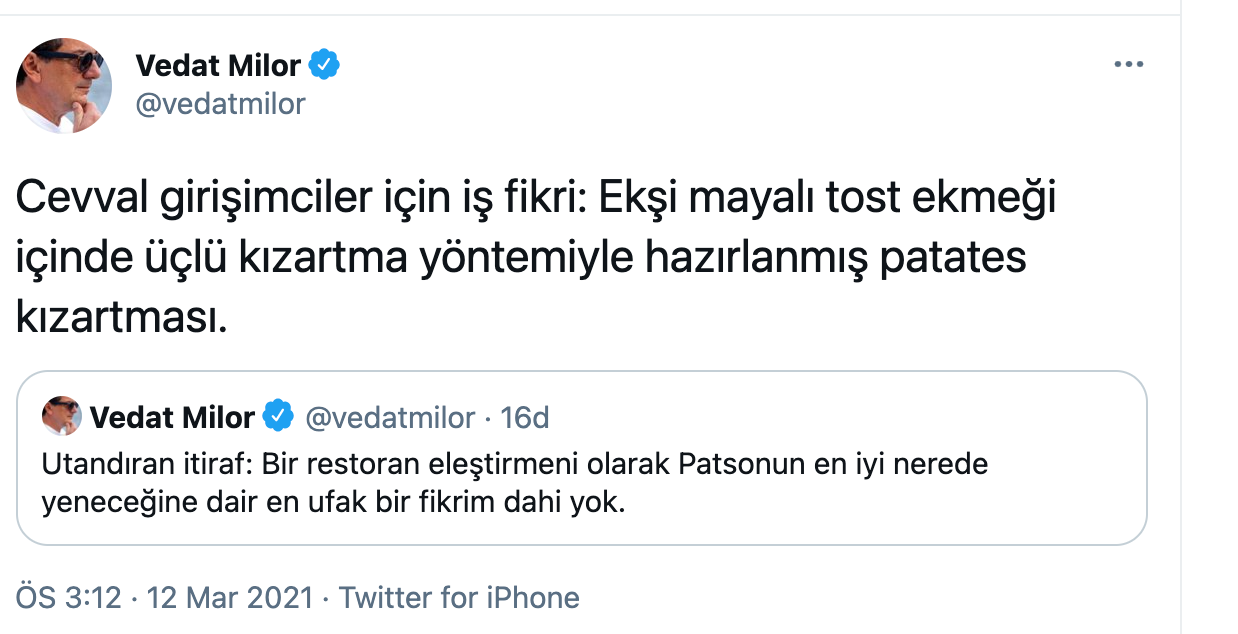Click the 12 Mar 2021 date text
The width and height of the screenshot is (1238, 634).
(229, 596)
